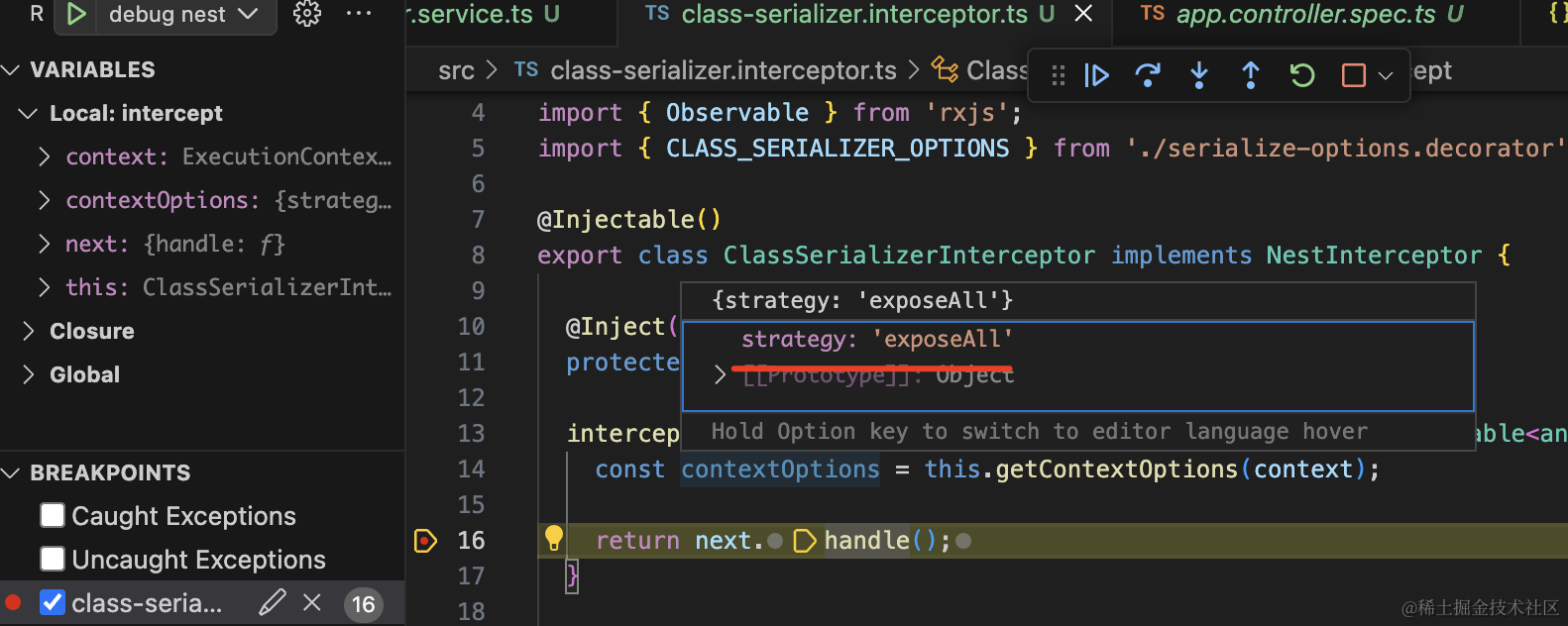Start debugging with the green play icon
Screen dimensions: 1568x626
click(76, 14)
